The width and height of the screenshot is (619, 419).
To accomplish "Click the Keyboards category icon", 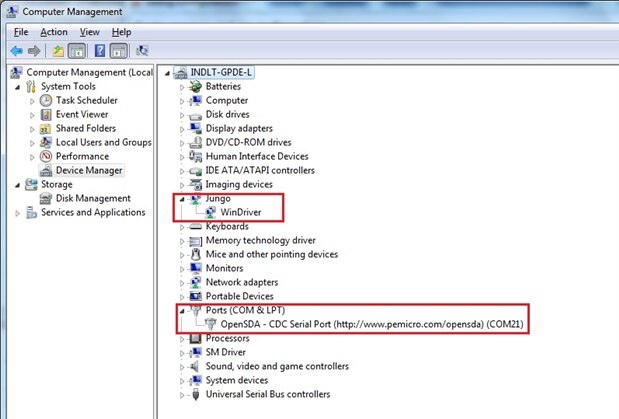I will tap(195, 227).
